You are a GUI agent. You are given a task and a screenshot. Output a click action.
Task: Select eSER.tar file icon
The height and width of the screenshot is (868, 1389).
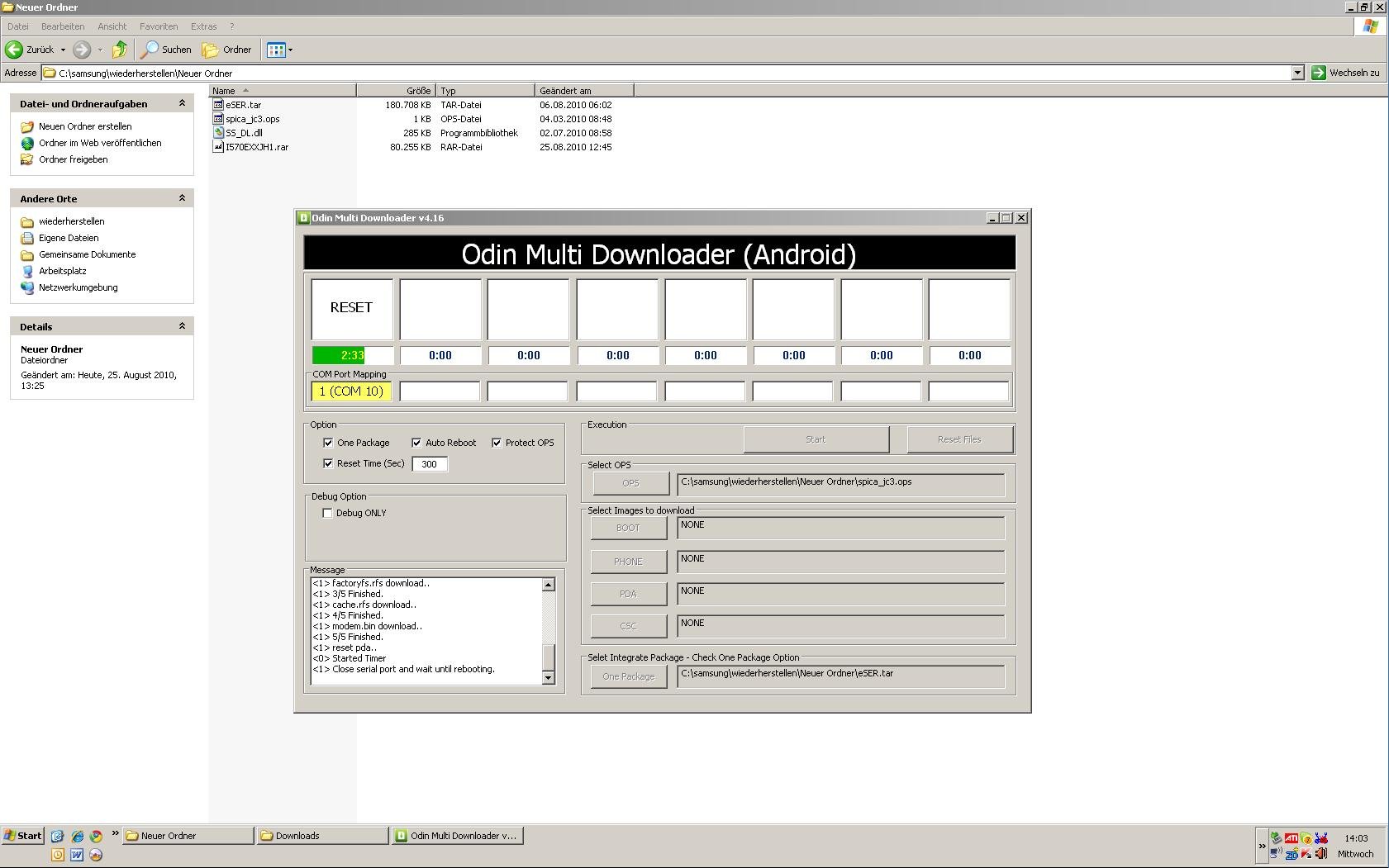[x=218, y=105]
